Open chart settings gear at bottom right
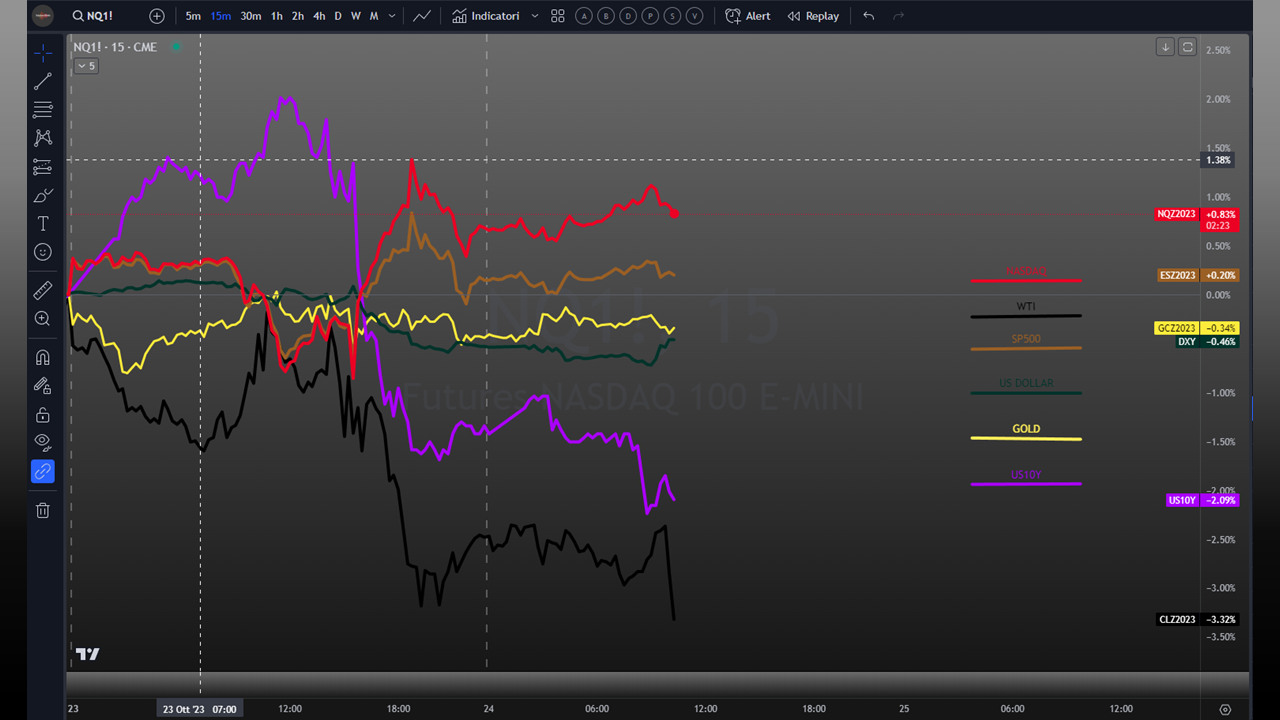Viewport: 1280px width, 720px height. tap(1225, 709)
